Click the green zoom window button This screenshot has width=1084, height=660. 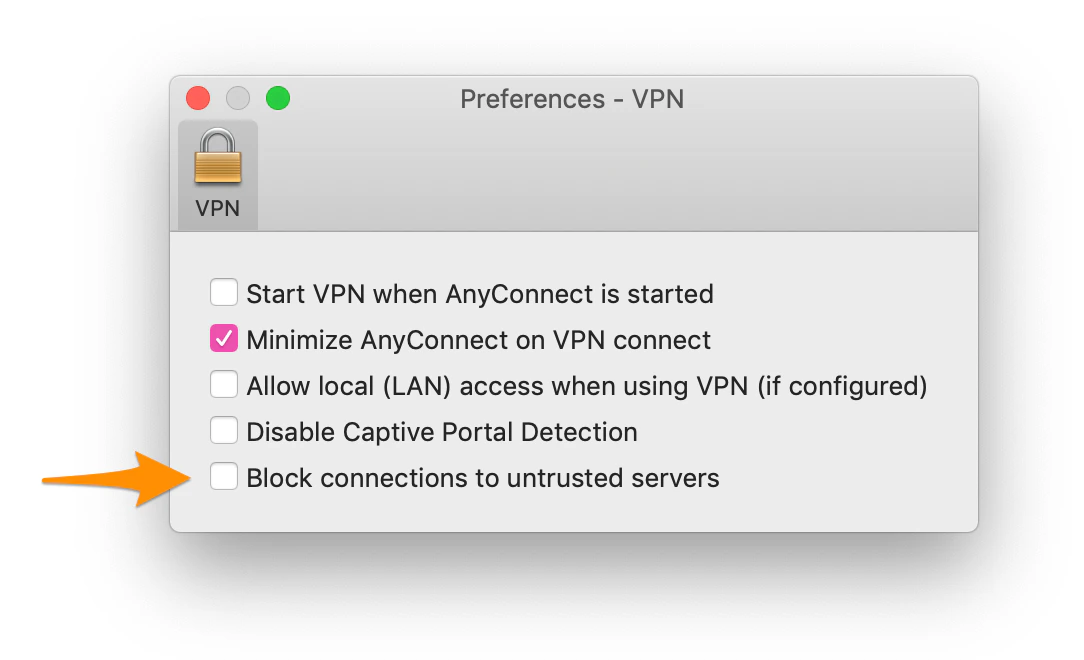(278, 98)
